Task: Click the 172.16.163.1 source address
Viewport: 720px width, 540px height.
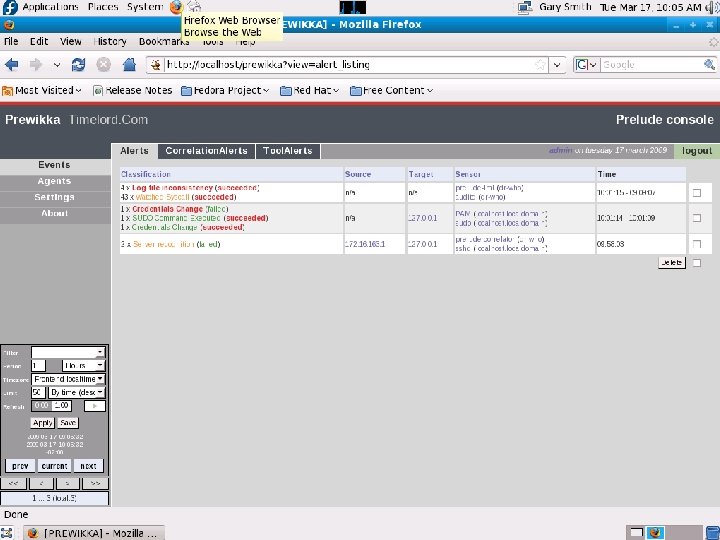Action: (365, 244)
